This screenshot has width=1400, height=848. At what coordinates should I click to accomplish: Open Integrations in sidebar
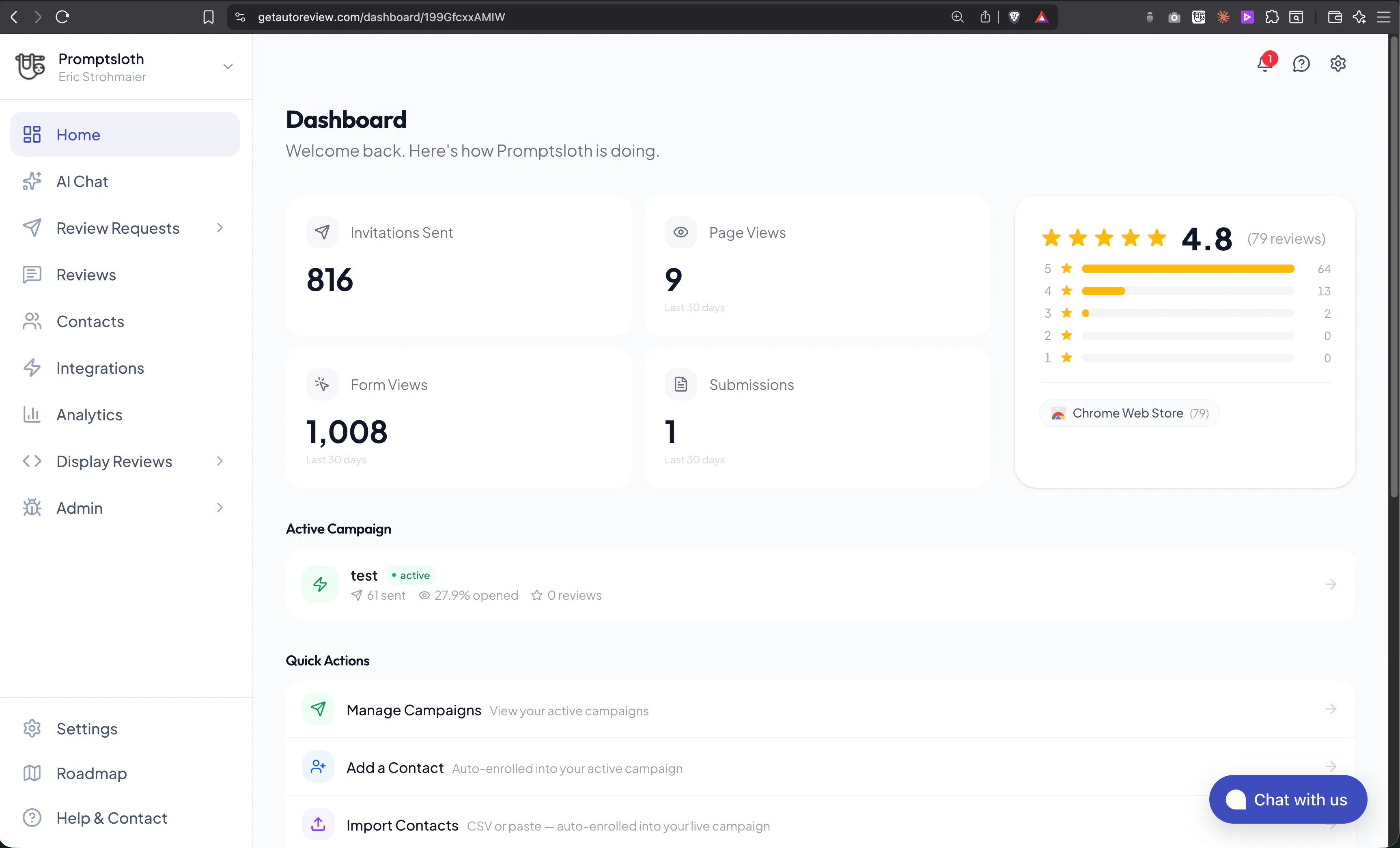pos(125,368)
